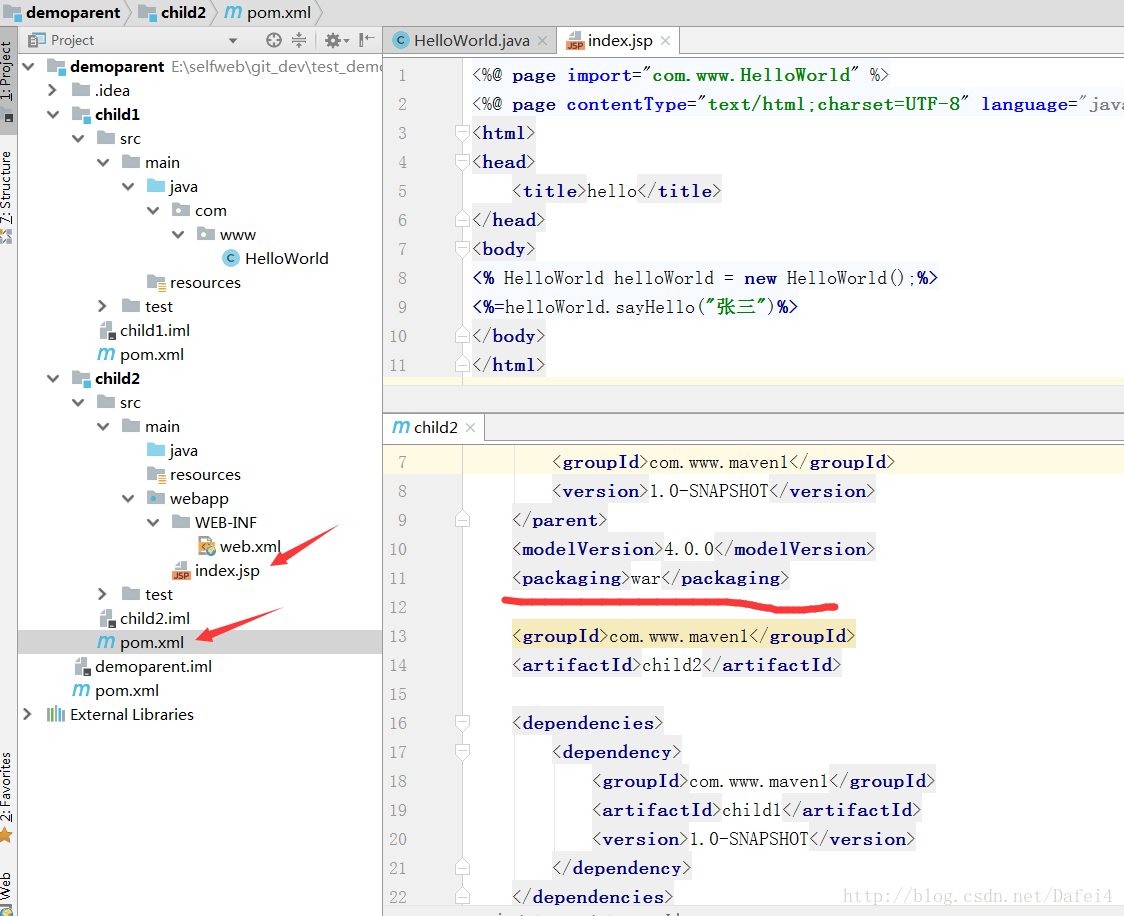The image size is (1124, 916).
Task: Select demoparent.iml file
Action: tap(153, 667)
